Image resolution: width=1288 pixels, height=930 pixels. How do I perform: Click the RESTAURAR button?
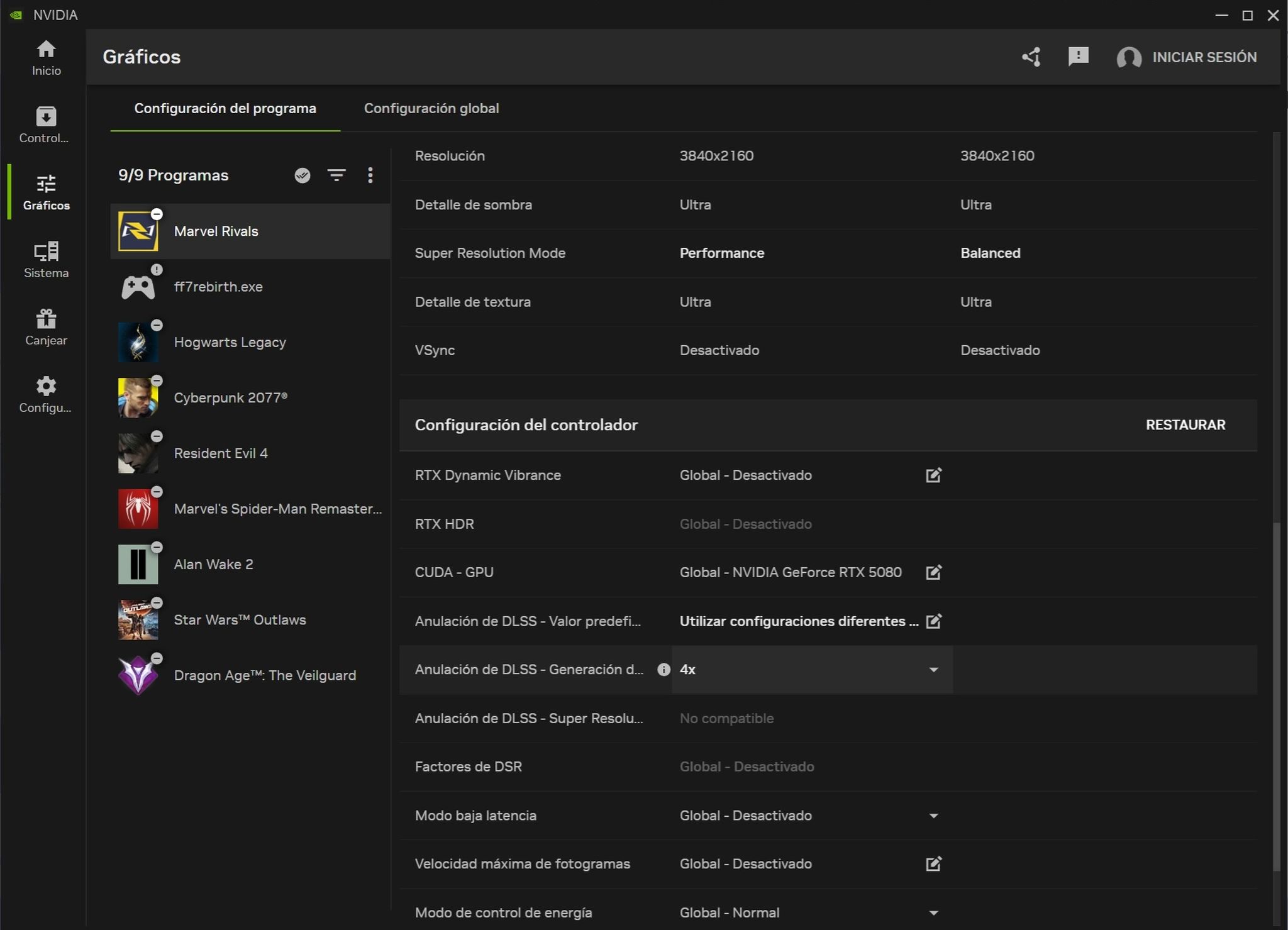click(1185, 425)
